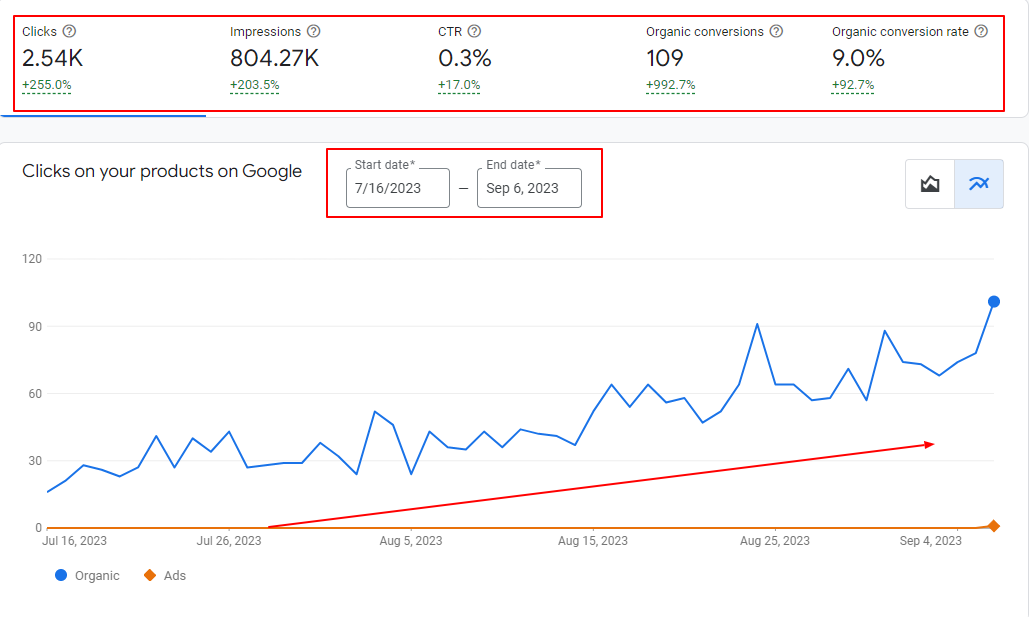The image size is (1029, 617).
Task: Click the End date field
Action: (x=529, y=188)
